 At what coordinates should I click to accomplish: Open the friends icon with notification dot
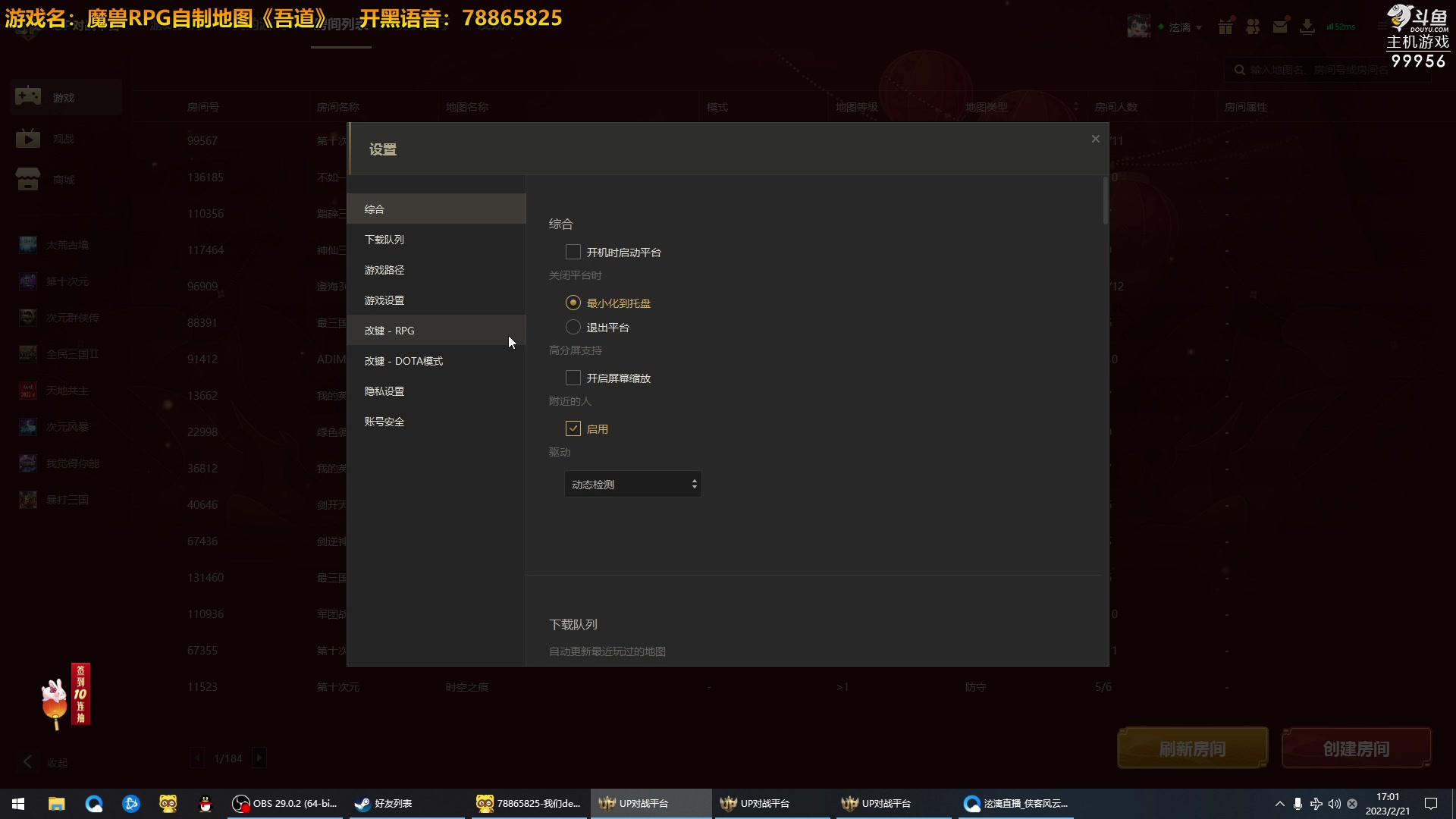coord(1253,26)
